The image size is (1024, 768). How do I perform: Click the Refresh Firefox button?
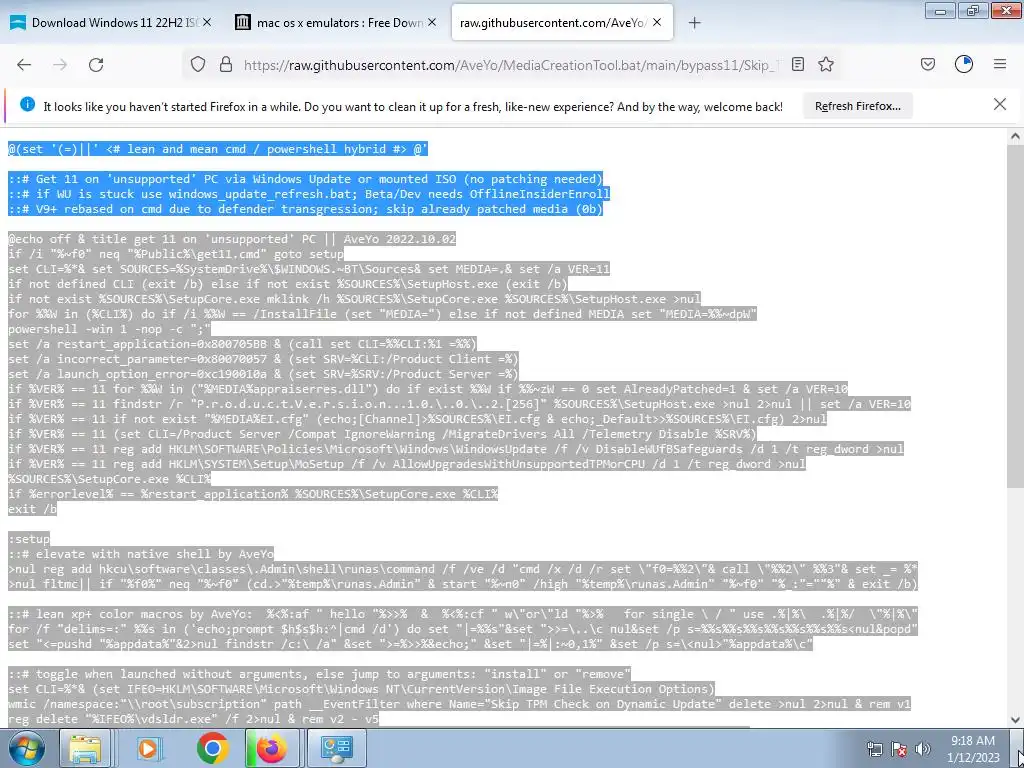[x=857, y=106]
